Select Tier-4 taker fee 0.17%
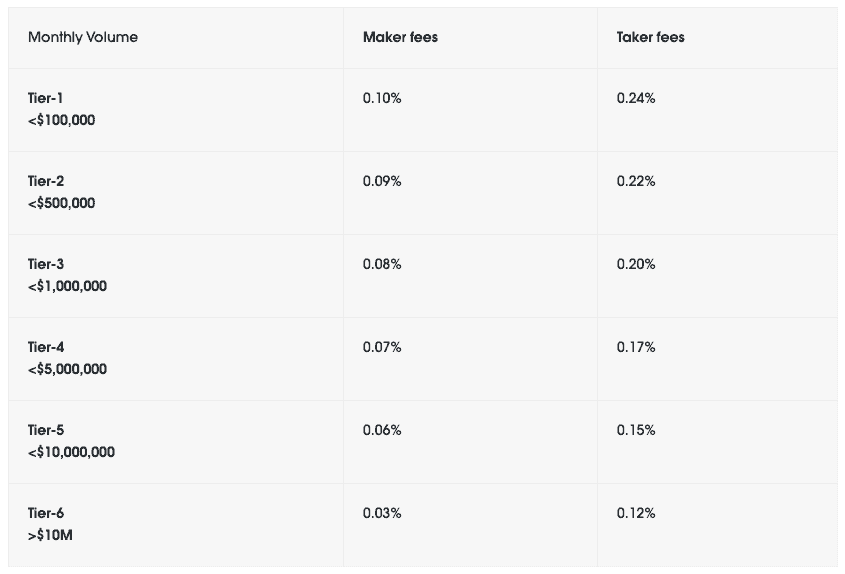 click(x=636, y=347)
